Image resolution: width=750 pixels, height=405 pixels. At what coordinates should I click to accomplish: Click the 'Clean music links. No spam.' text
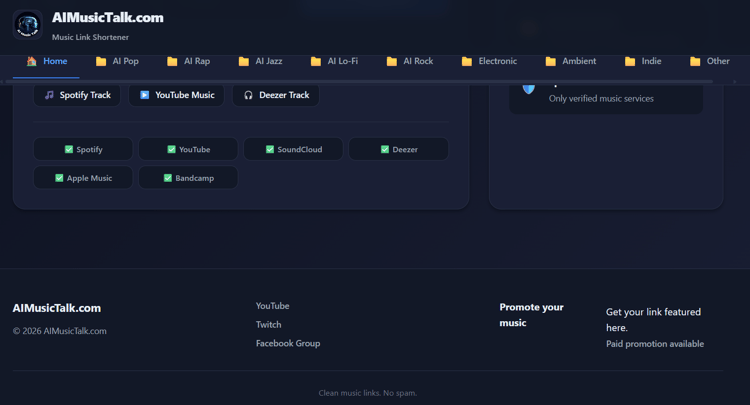point(368,393)
